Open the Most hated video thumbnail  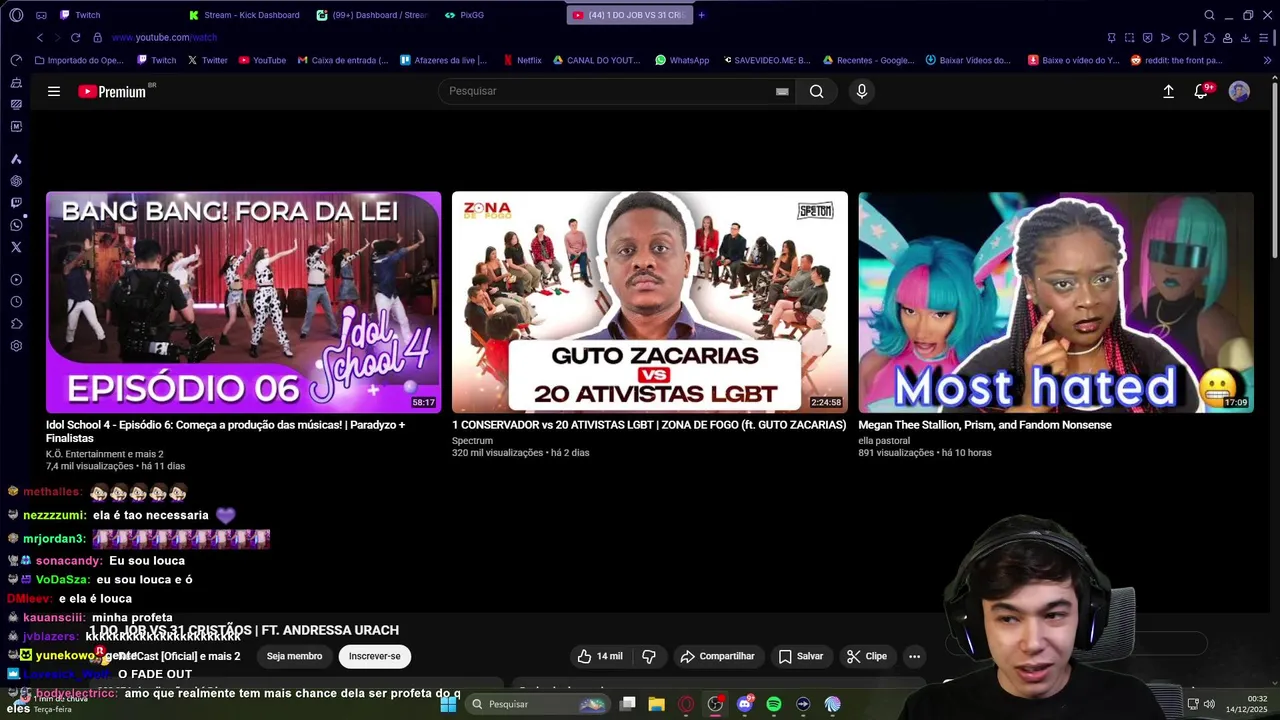pos(1055,302)
